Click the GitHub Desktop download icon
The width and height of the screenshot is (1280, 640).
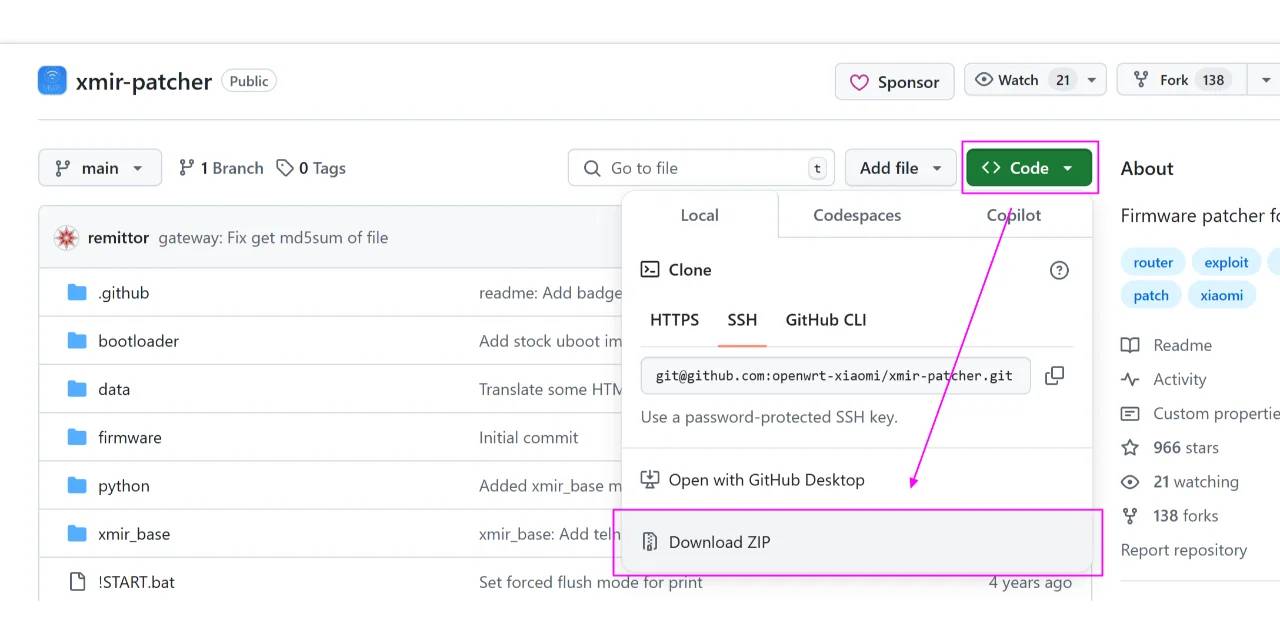tap(650, 480)
